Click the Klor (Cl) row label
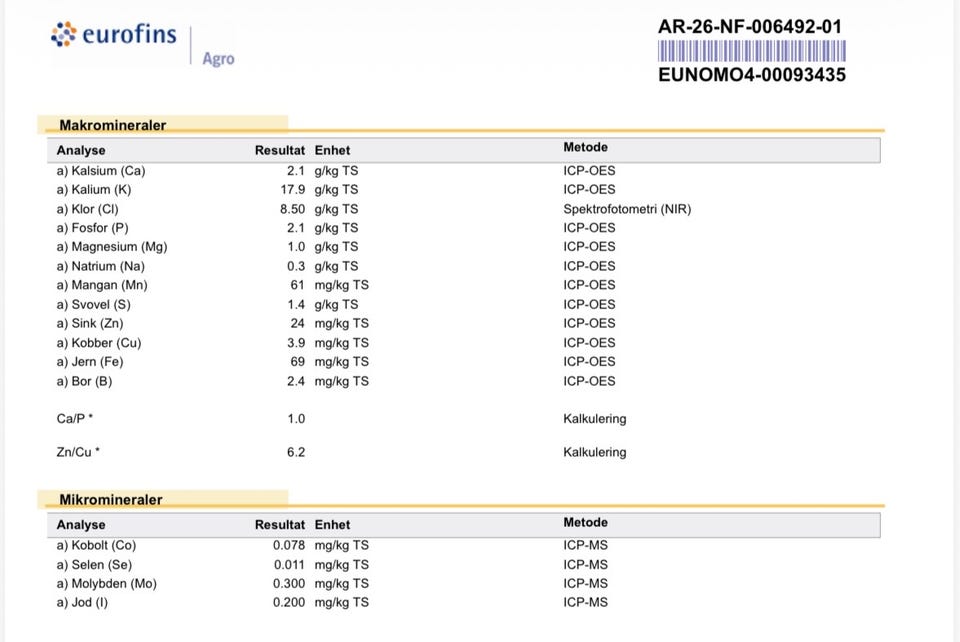The width and height of the screenshot is (960, 642). (x=88, y=209)
